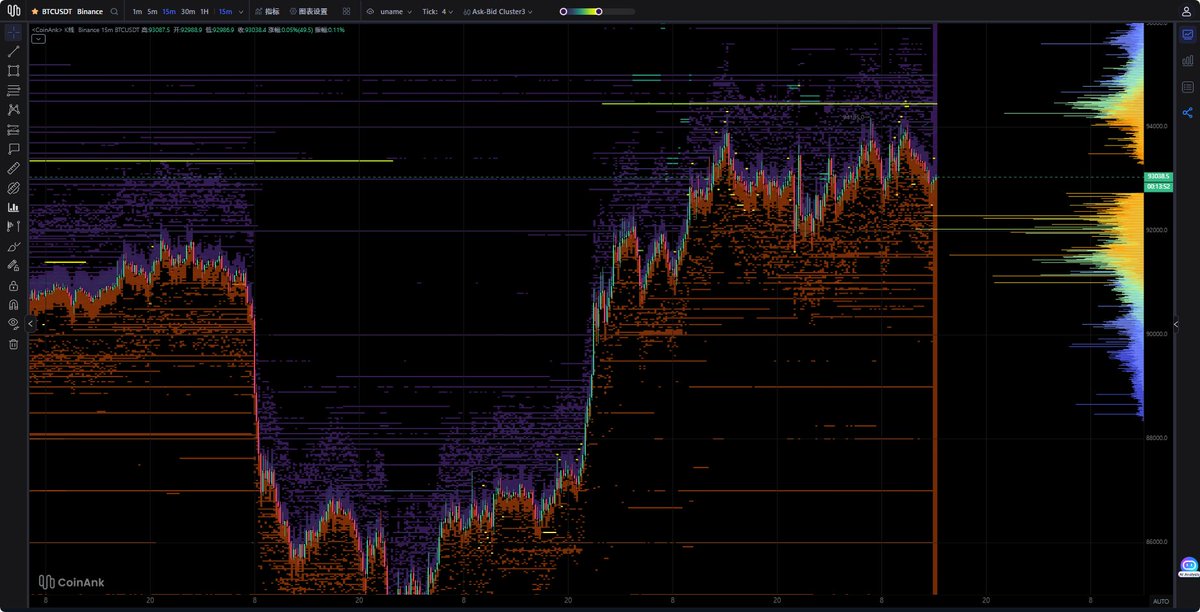Select the brush drawing tool

[14, 246]
